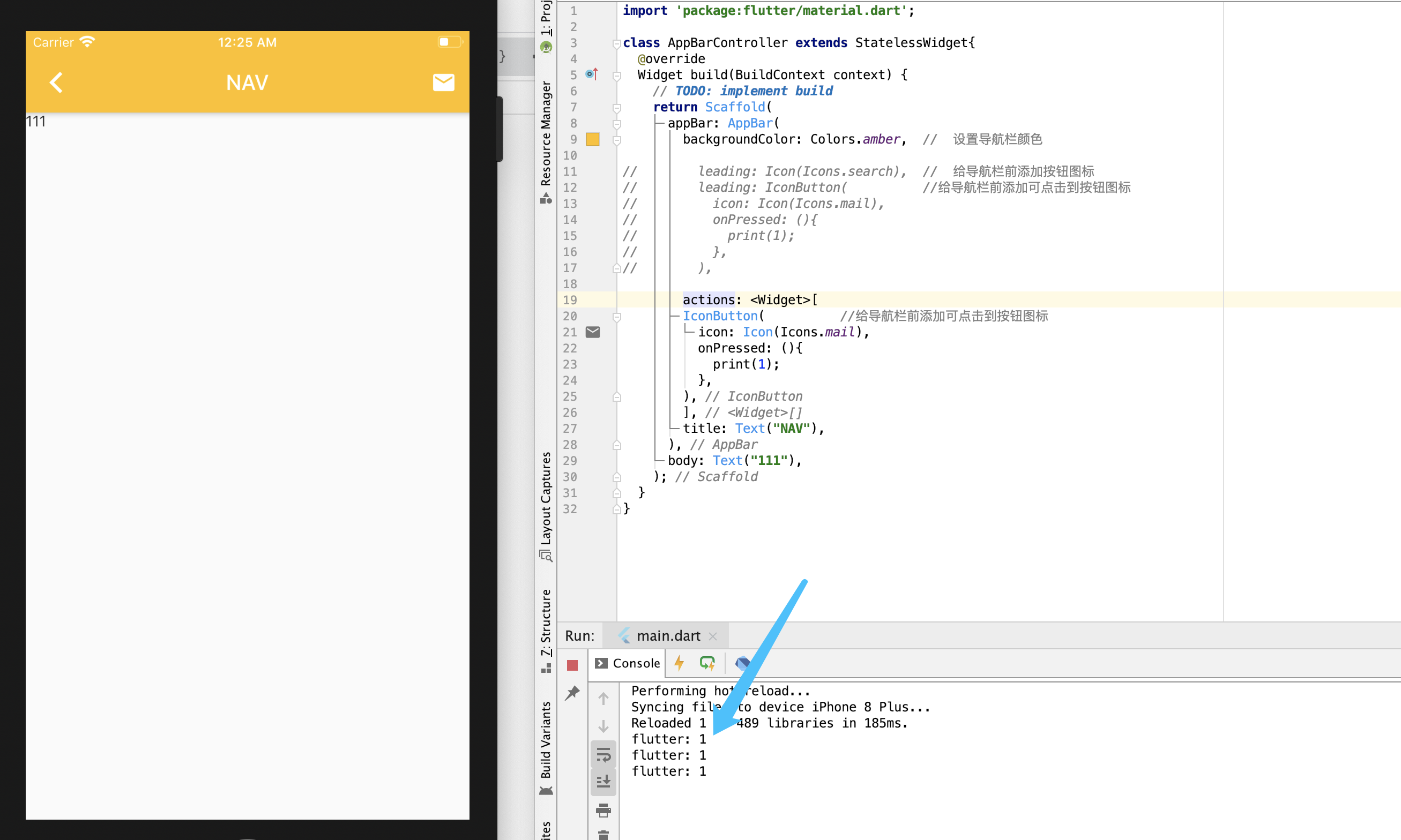This screenshot has width=1401, height=840.
Task: Print console output using printer icon
Action: point(603,811)
